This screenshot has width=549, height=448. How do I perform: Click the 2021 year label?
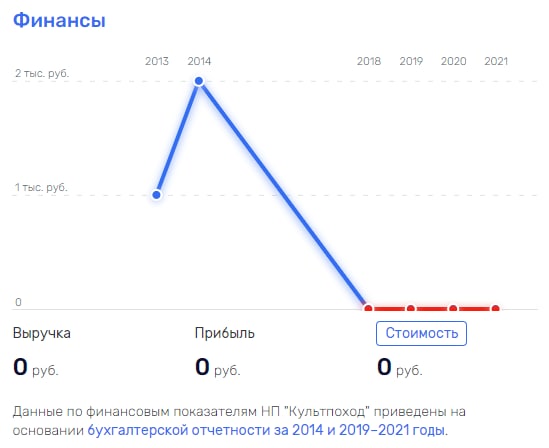pyautogui.click(x=496, y=61)
